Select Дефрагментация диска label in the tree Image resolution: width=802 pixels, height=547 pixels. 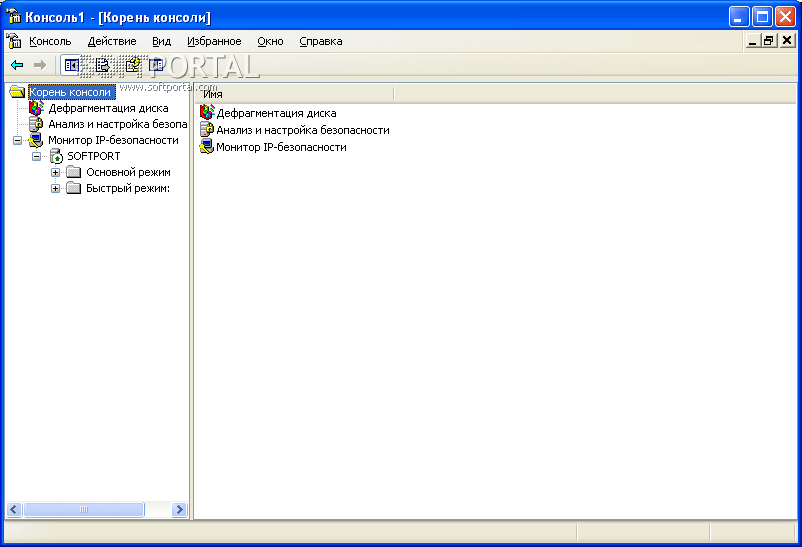click(x=108, y=108)
